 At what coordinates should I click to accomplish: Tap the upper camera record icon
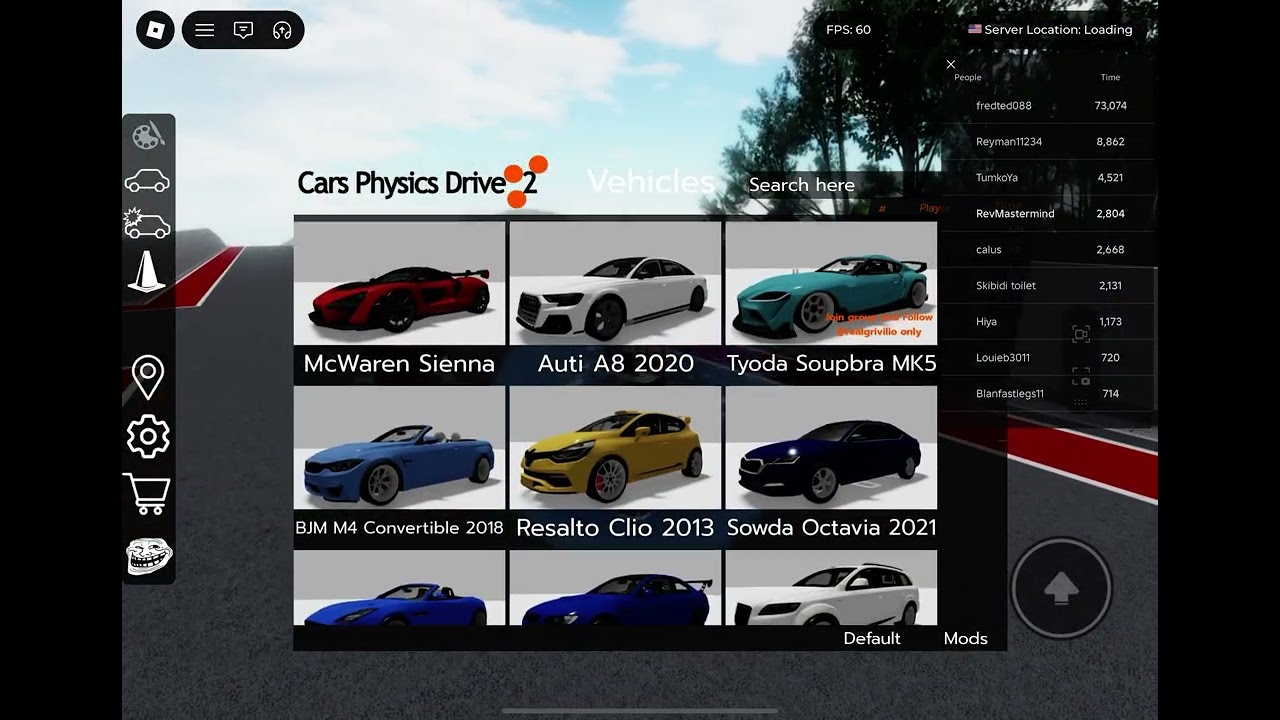(x=1081, y=334)
